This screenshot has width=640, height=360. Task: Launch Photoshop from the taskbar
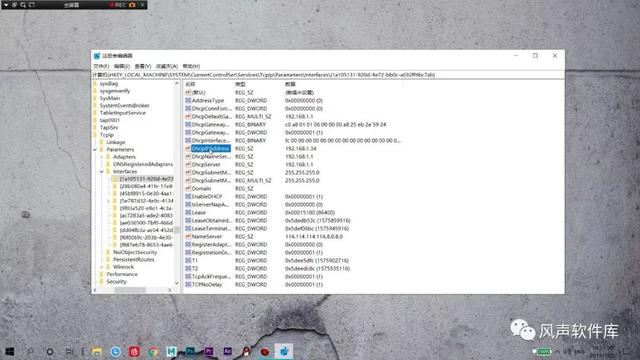point(190,351)
